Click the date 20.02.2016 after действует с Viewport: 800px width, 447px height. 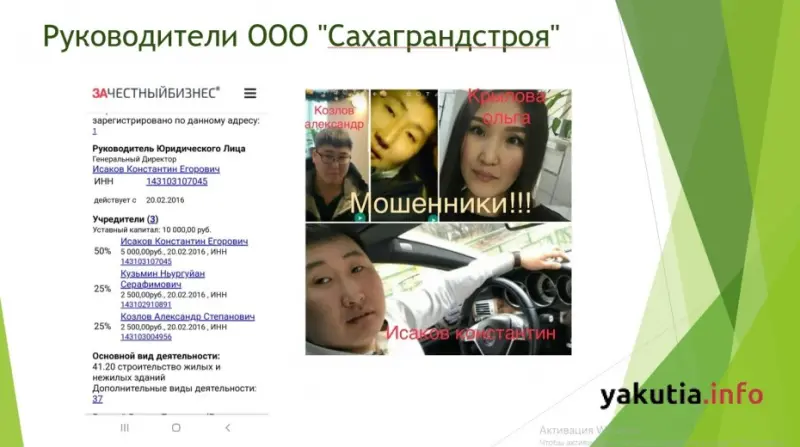(x=165, y=200)
